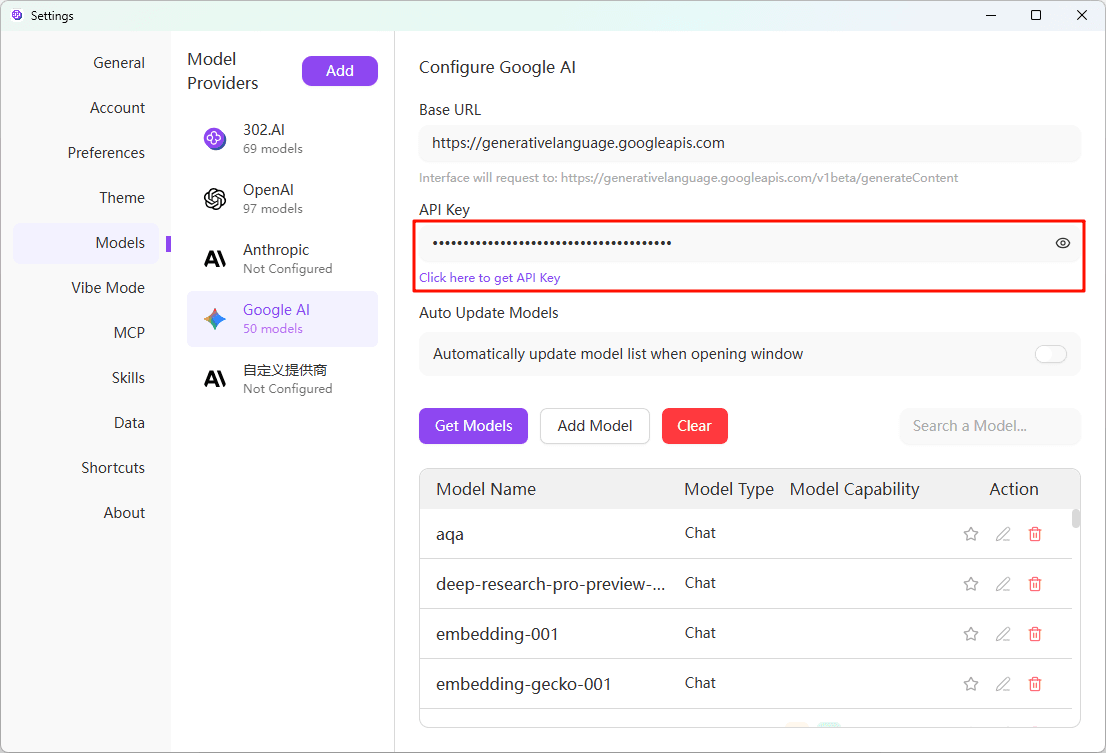This screenshot has width=1106, height=753.
Task: Reveal the hidden API Key value
Action: [1062, 242]
